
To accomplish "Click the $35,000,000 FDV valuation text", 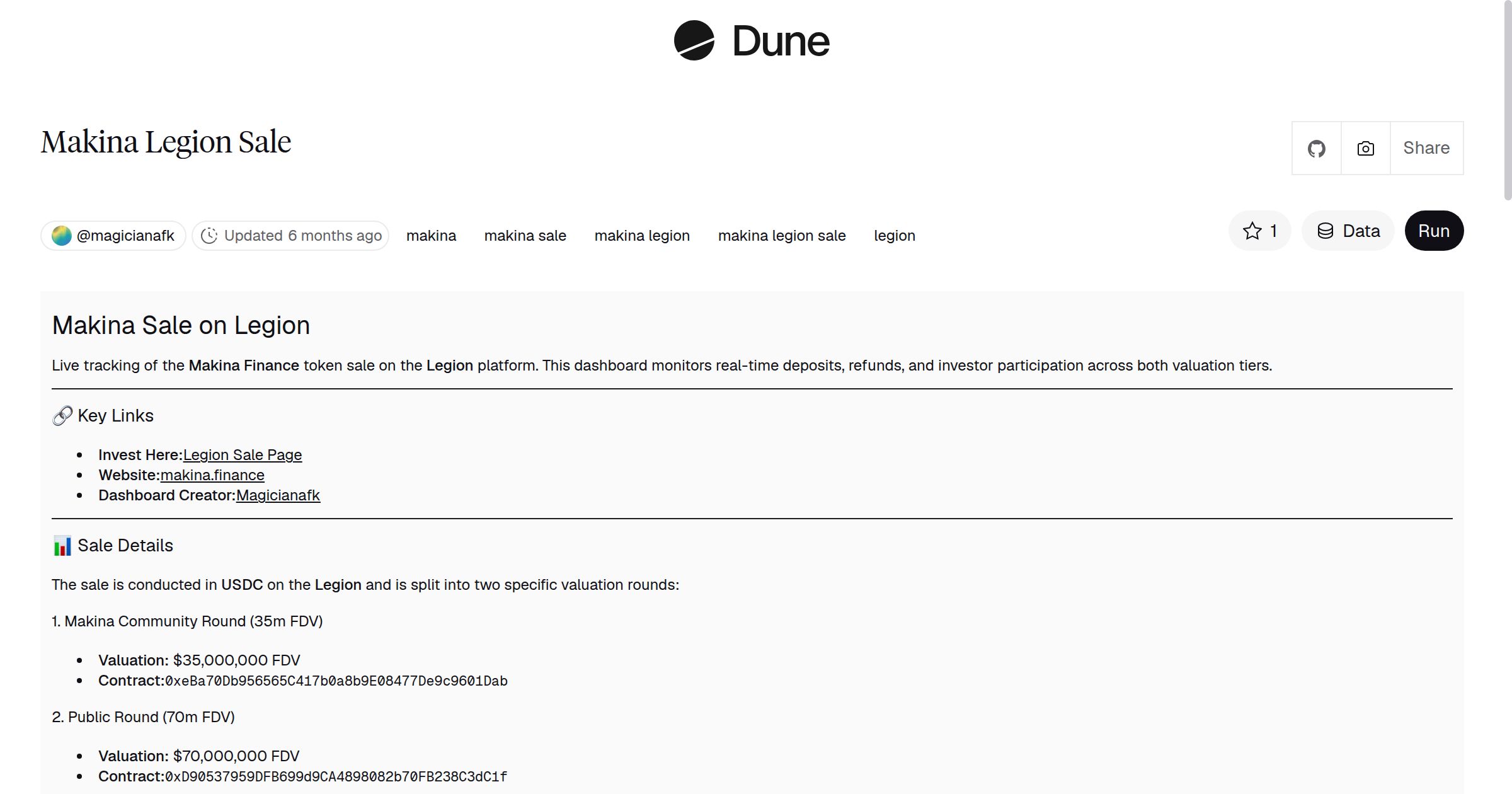I will pyautogui.click(x=237, y=660).
